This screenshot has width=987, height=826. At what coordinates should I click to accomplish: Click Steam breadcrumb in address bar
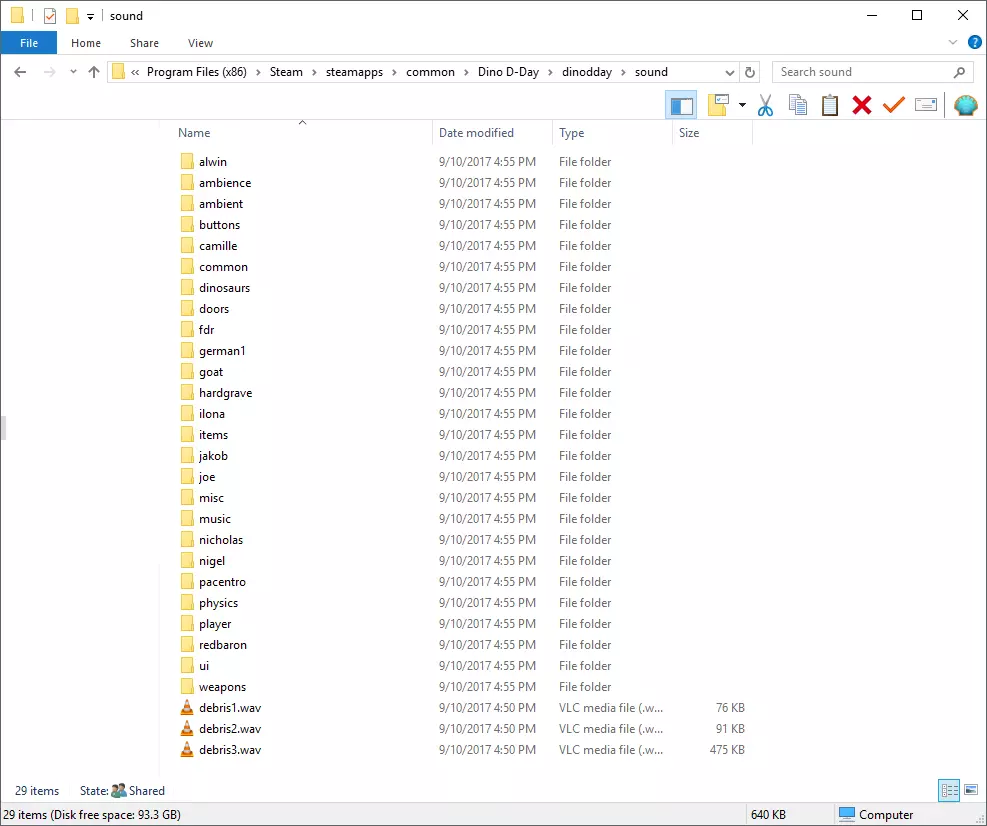(x=286, y=72)
